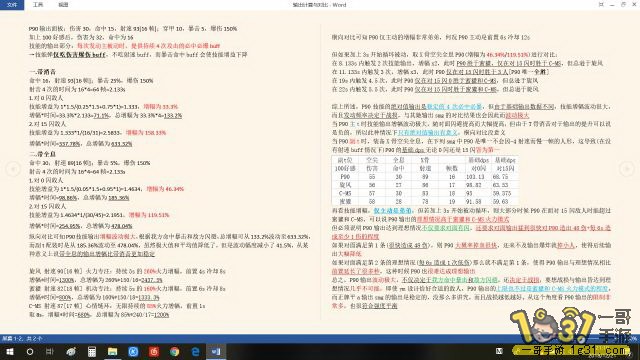Open Microsoft Edge from the taskbar

pos(196,351)
